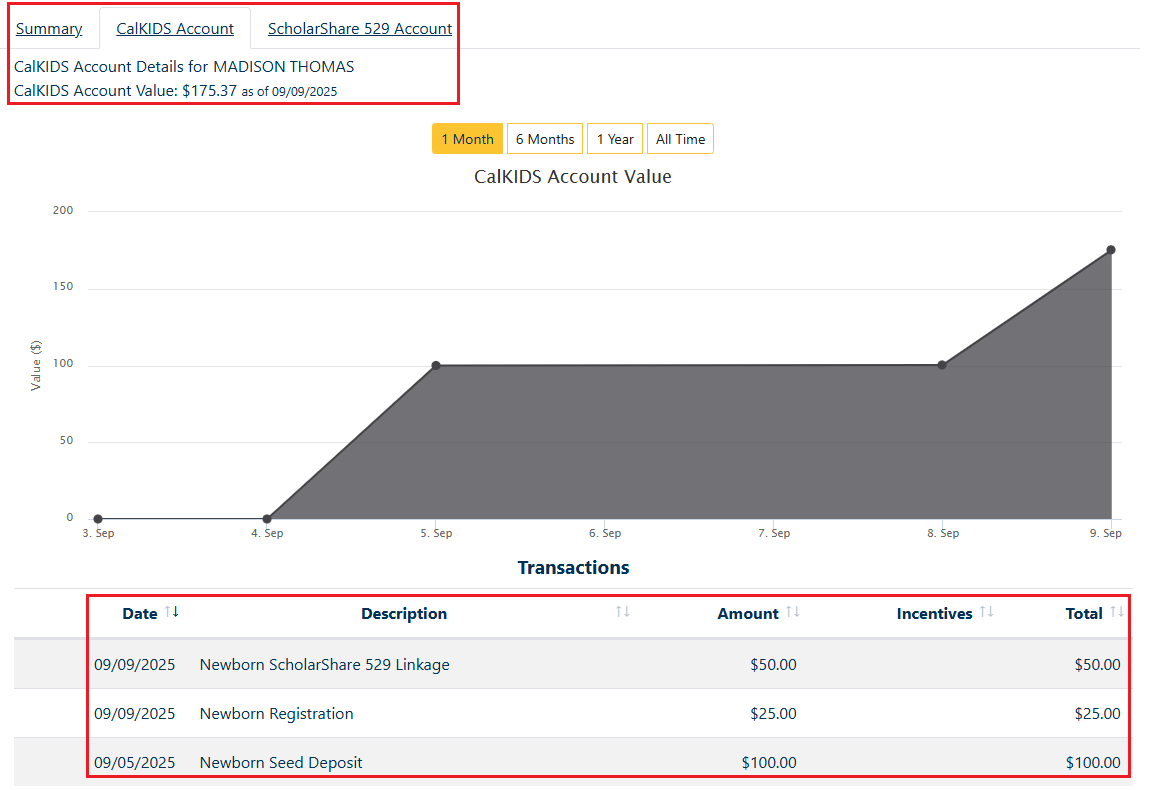Sort transactions using the Amount arrows icon
This screenshot has height=790, width=1150.
[792, 612]
